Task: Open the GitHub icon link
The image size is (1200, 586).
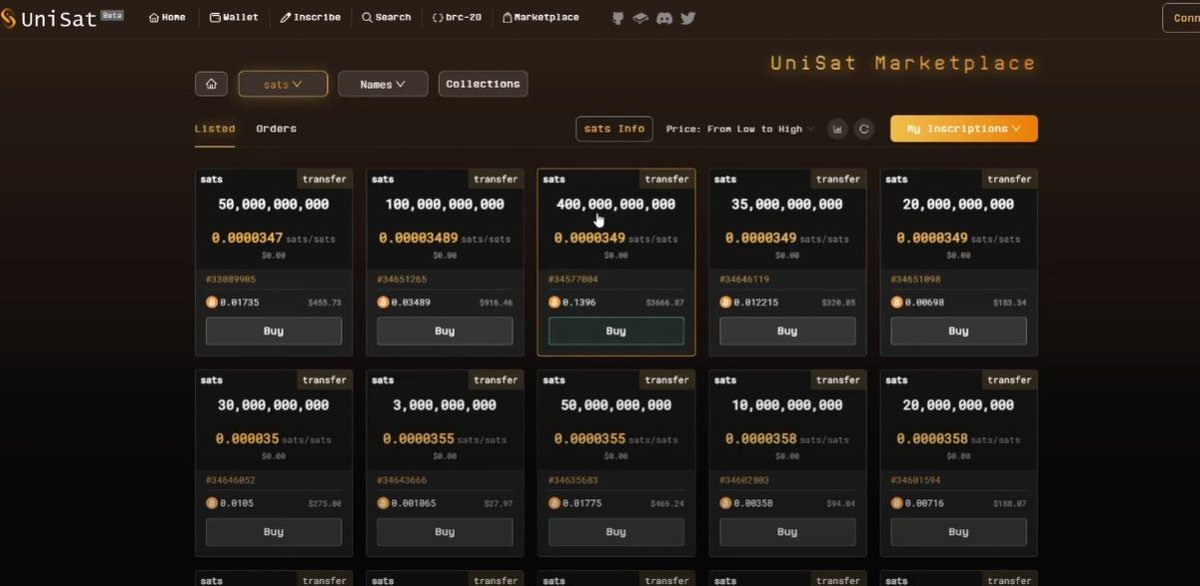Action: coord(618,18)
